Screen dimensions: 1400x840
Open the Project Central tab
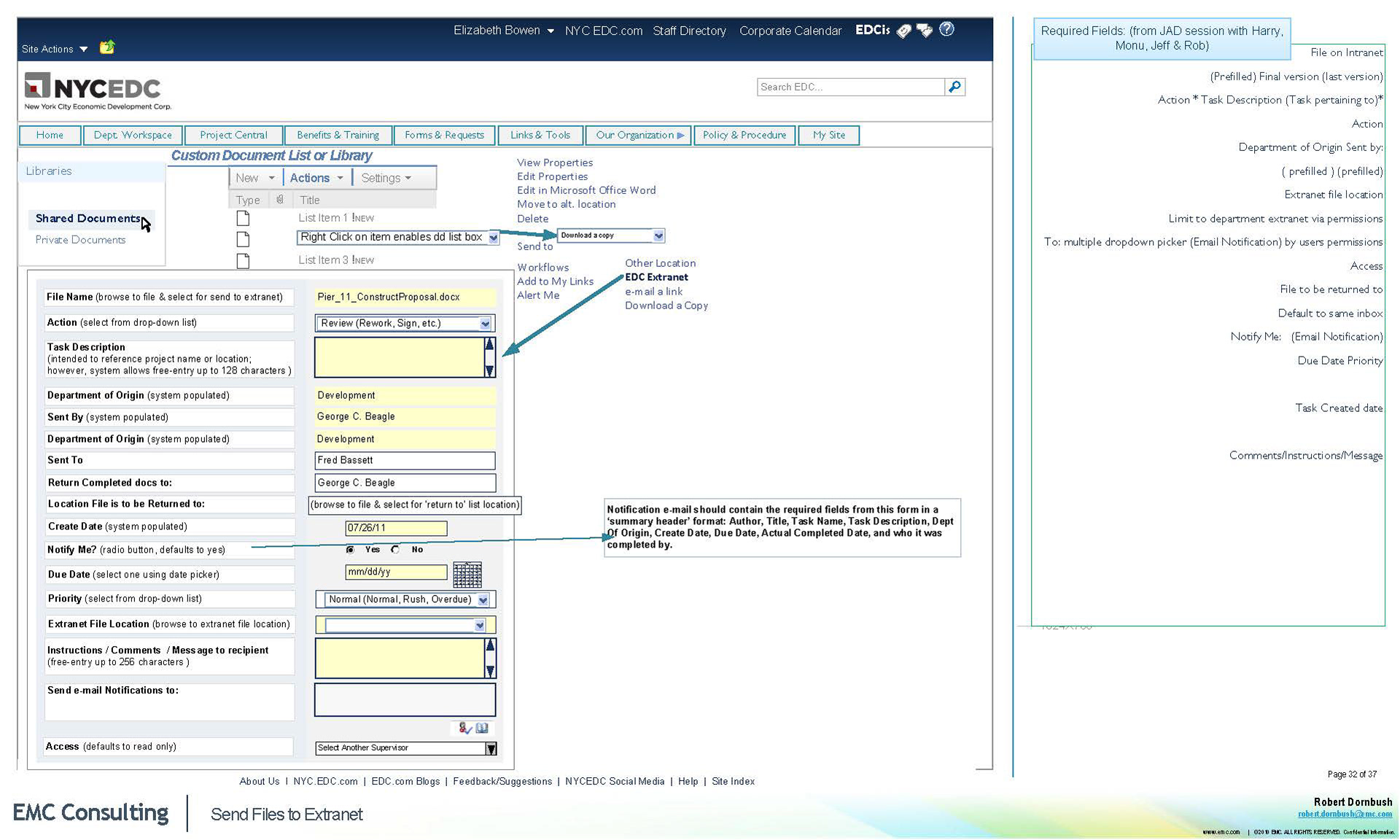point(233,135)
